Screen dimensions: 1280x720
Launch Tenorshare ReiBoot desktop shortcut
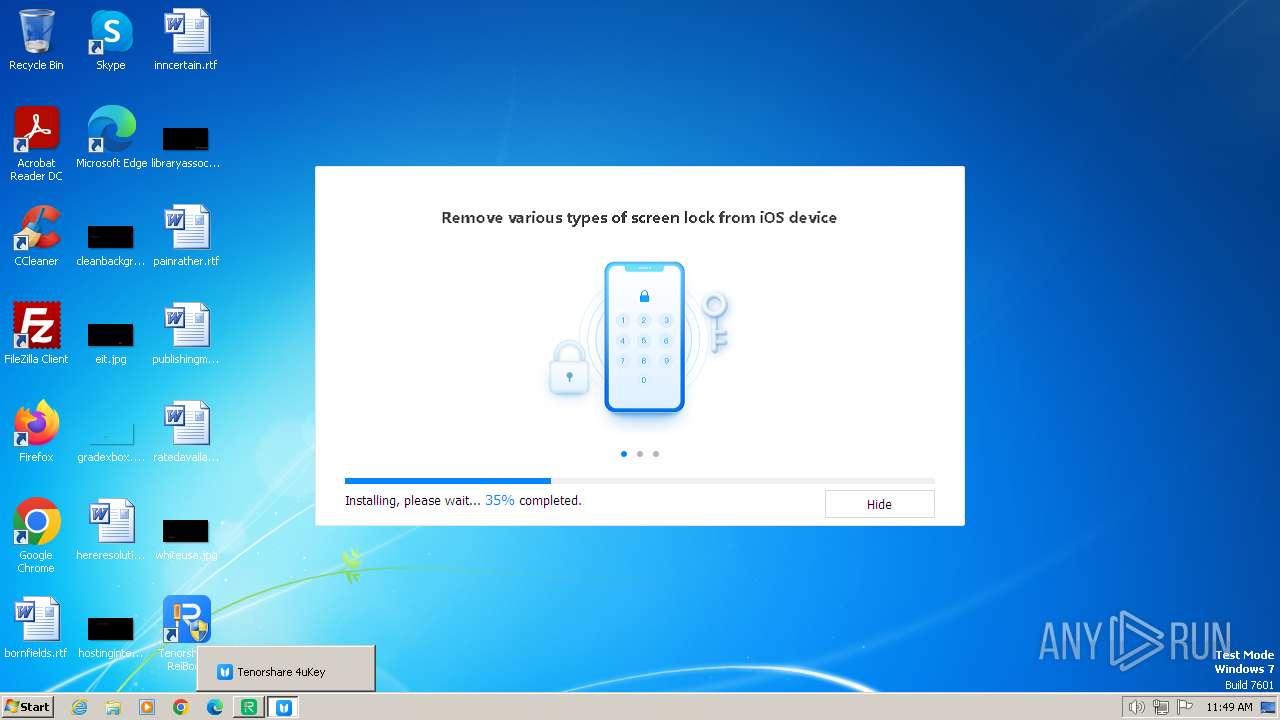[x=187, y=620]
